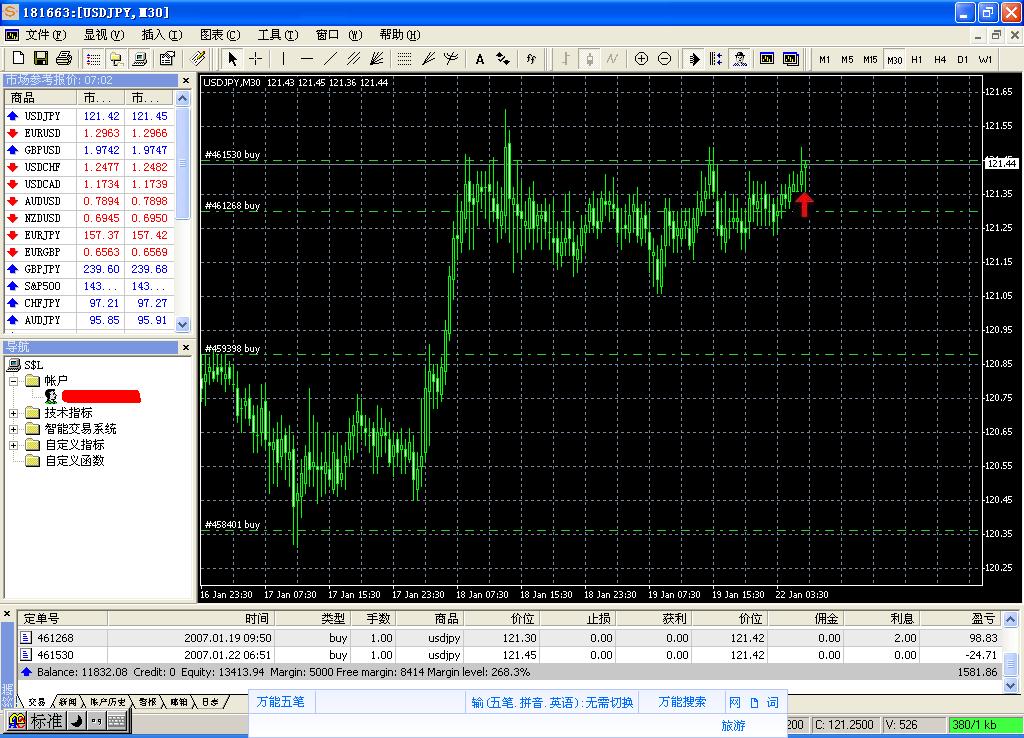Expand the 智能交易系统 tree node
The height and width of the screenshot is (738, 1024).
point(14,429)
